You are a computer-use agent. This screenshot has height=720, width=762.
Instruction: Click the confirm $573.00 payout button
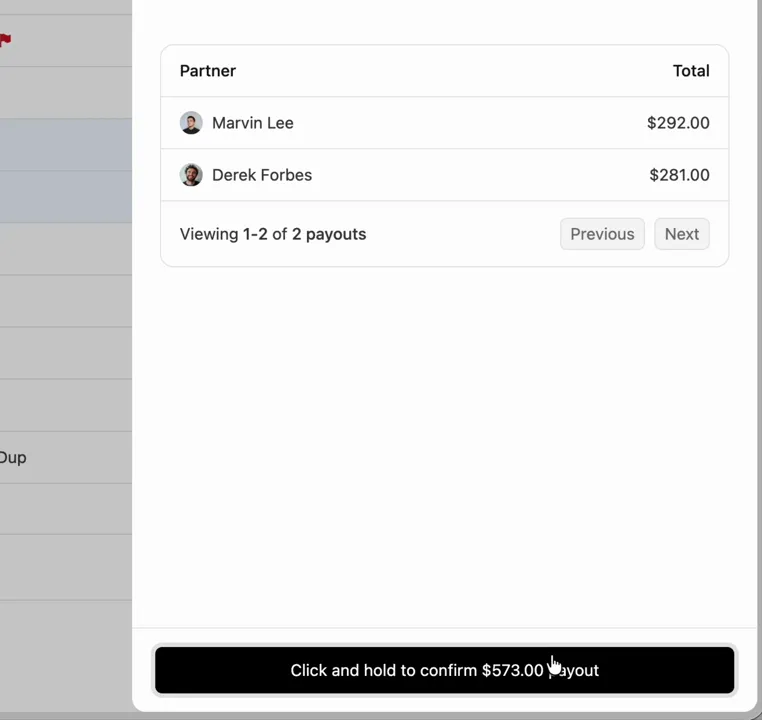pos(444,670)
